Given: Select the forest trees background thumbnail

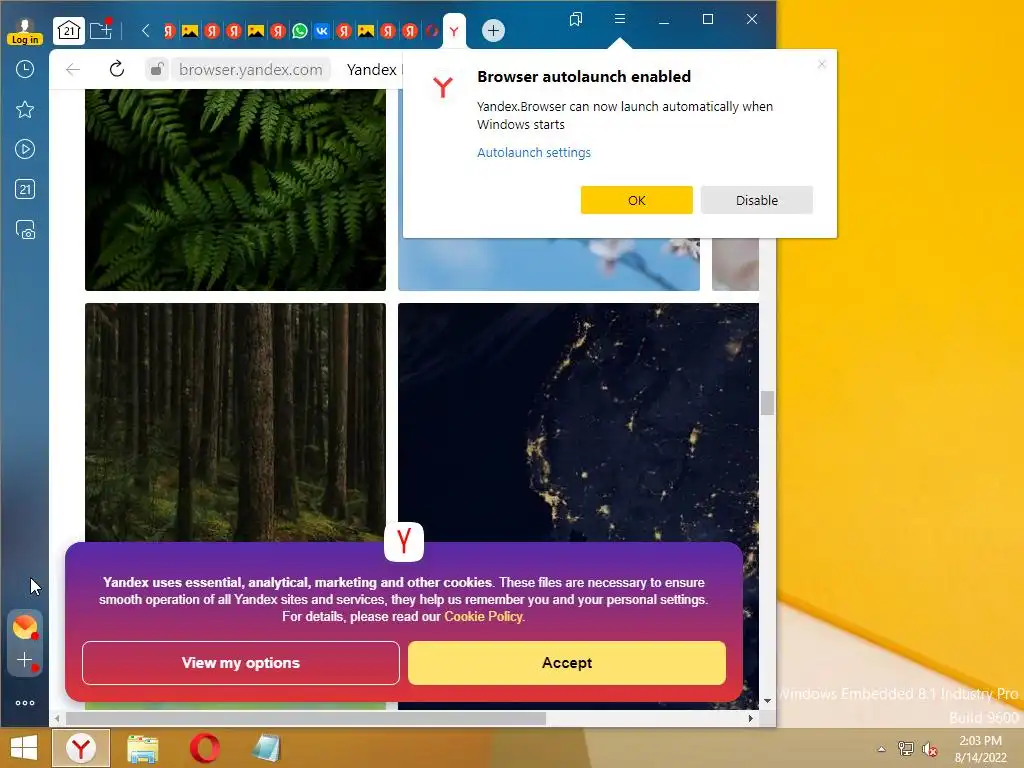Looking at the screenshot, I should tap(235, 422).
